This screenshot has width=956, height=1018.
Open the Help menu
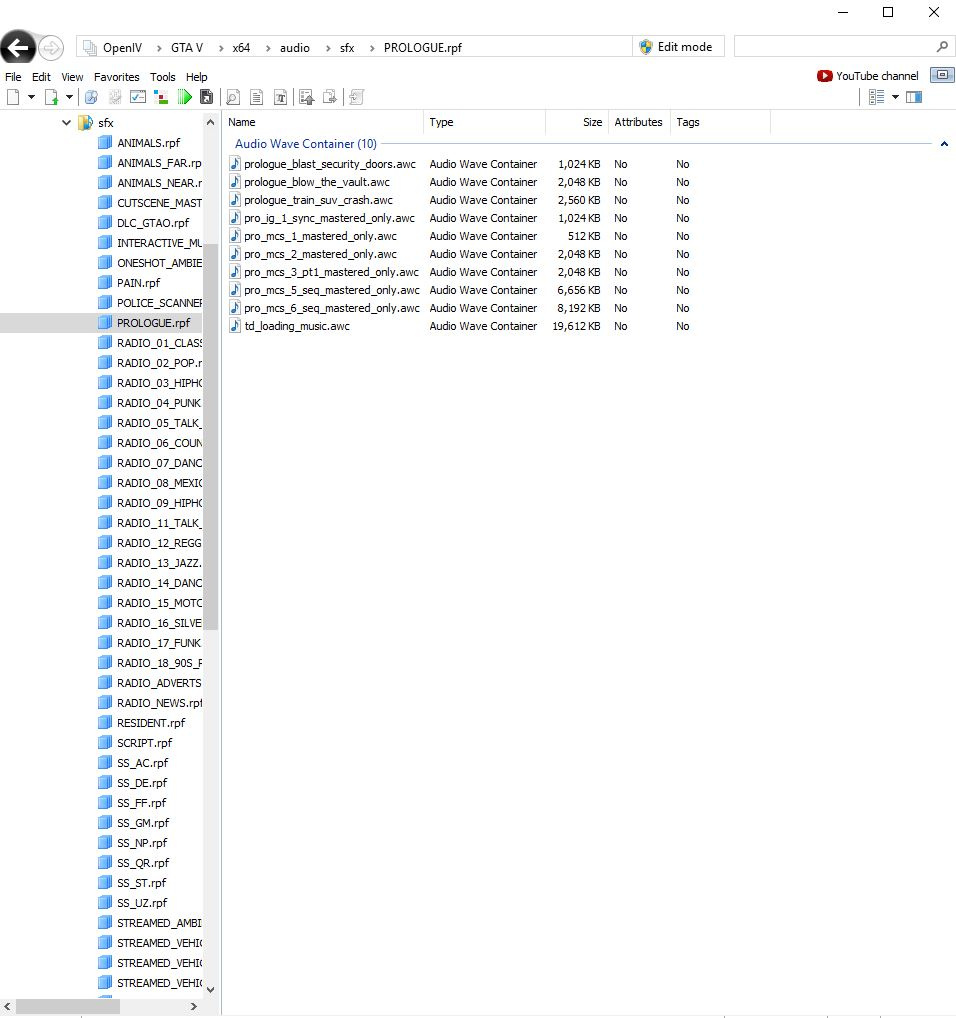[197, 77]
